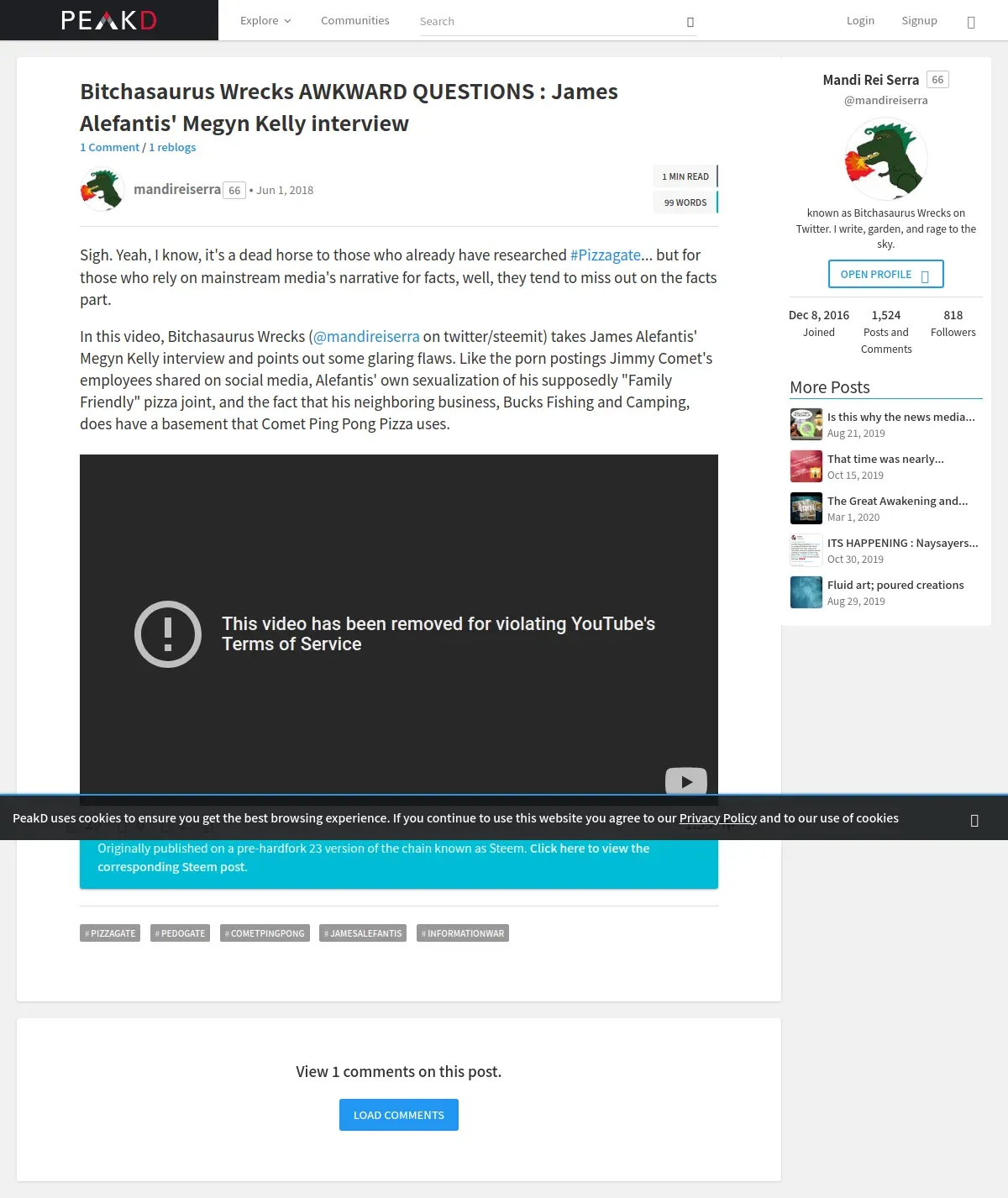
Task: Click the removed video warning icon
Action: tap(168, 634)
